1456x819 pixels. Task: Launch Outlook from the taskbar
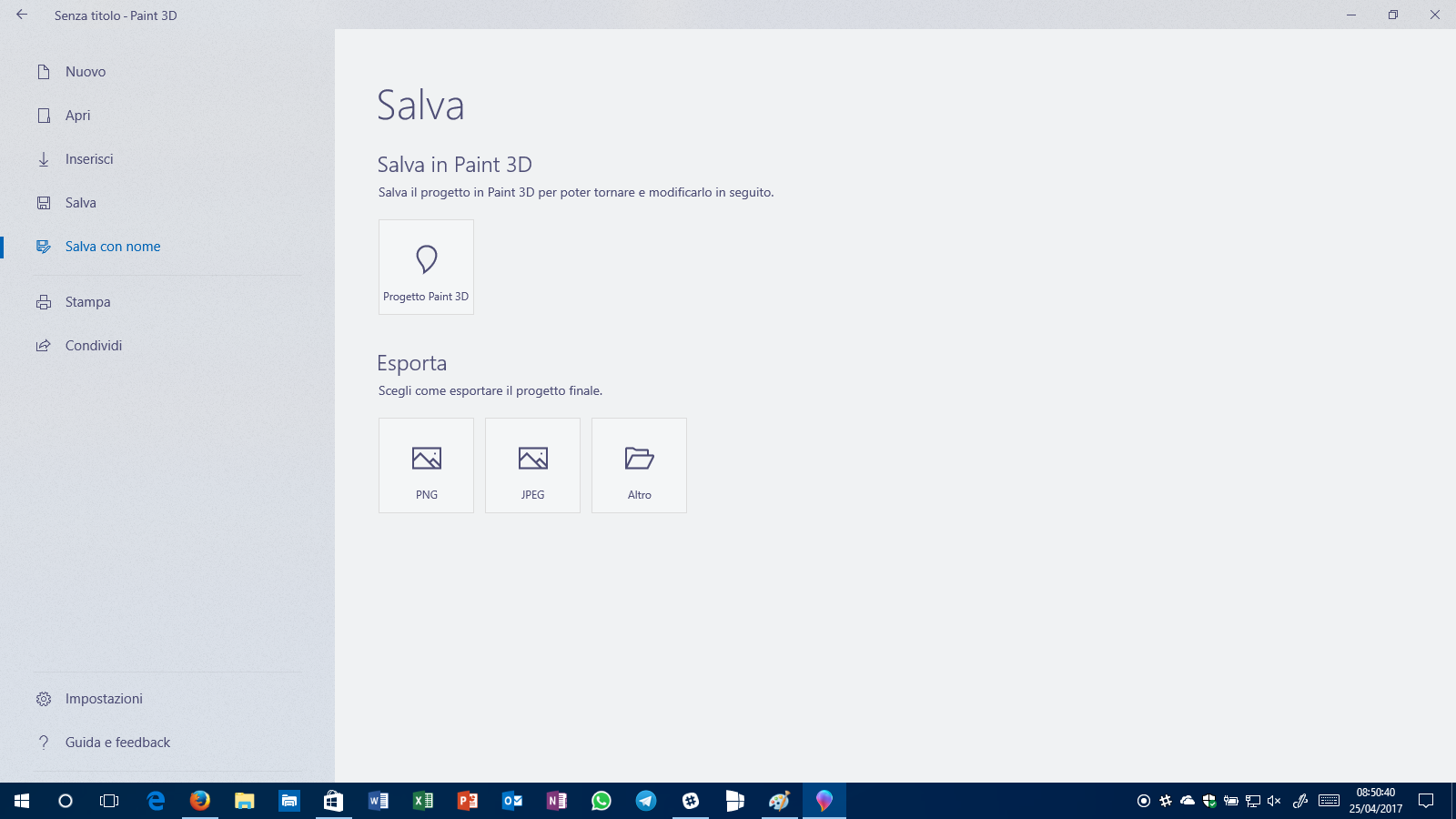[512, 801]
